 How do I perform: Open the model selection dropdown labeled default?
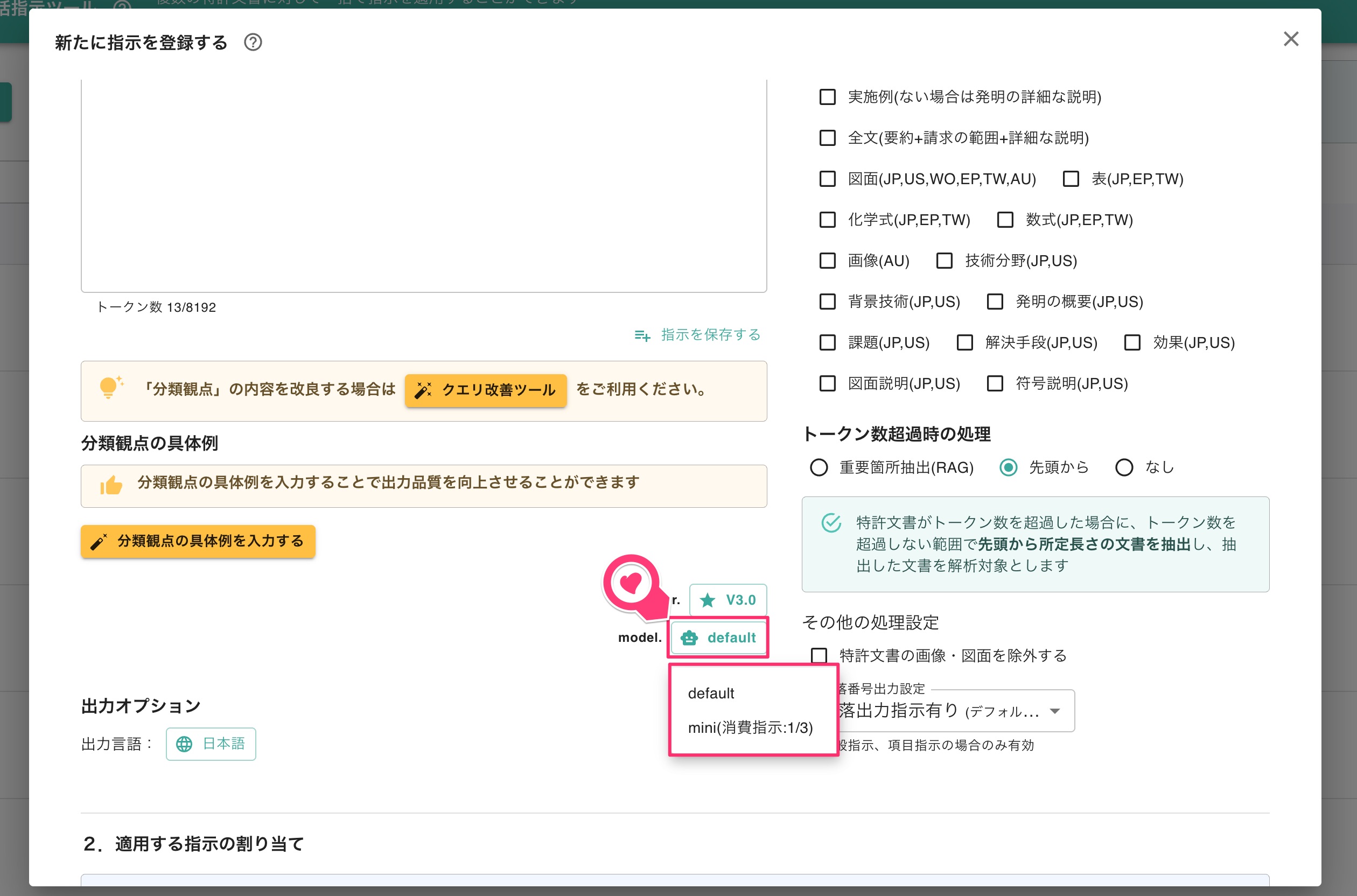pyautogui.click(x=718, y=638)
